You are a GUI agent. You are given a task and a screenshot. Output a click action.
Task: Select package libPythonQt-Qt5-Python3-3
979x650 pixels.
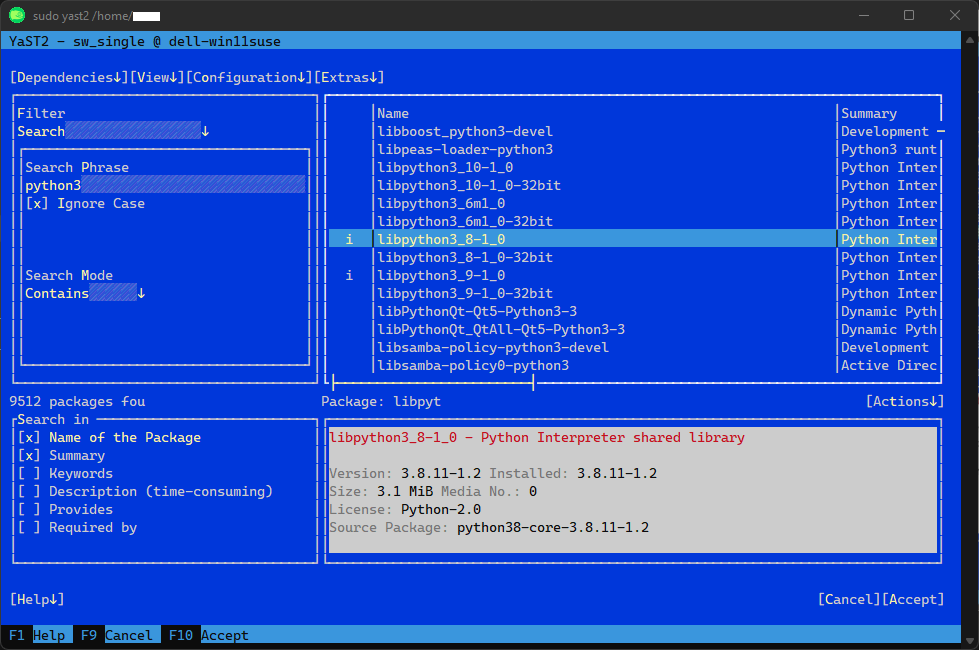(477, 312)
